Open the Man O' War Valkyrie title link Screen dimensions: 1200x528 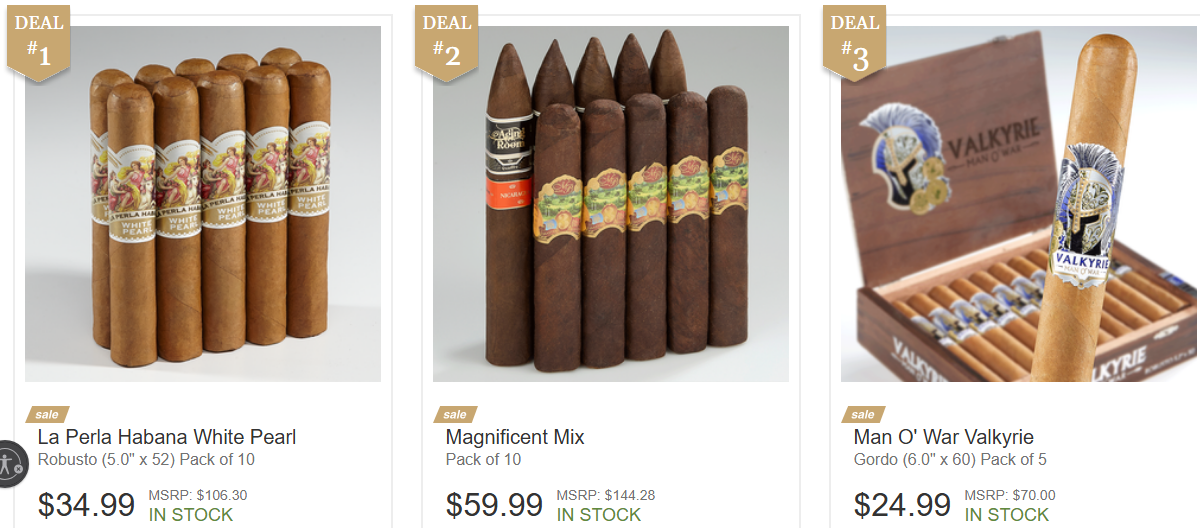coord(944,437)
